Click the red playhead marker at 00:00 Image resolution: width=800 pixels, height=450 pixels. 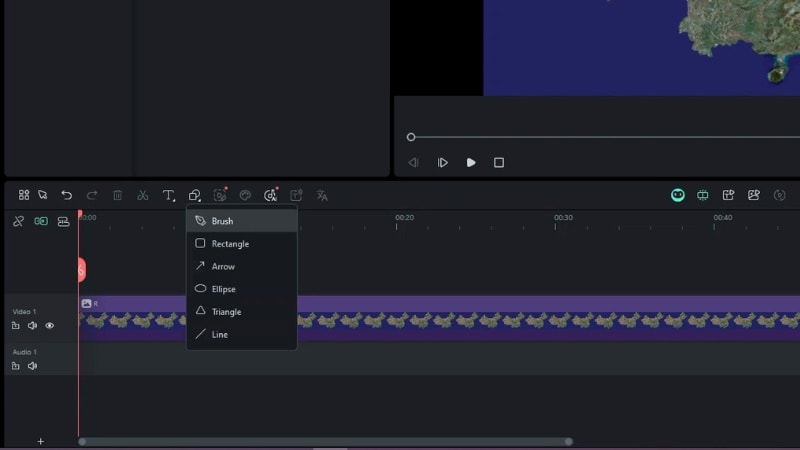[80, 214]
